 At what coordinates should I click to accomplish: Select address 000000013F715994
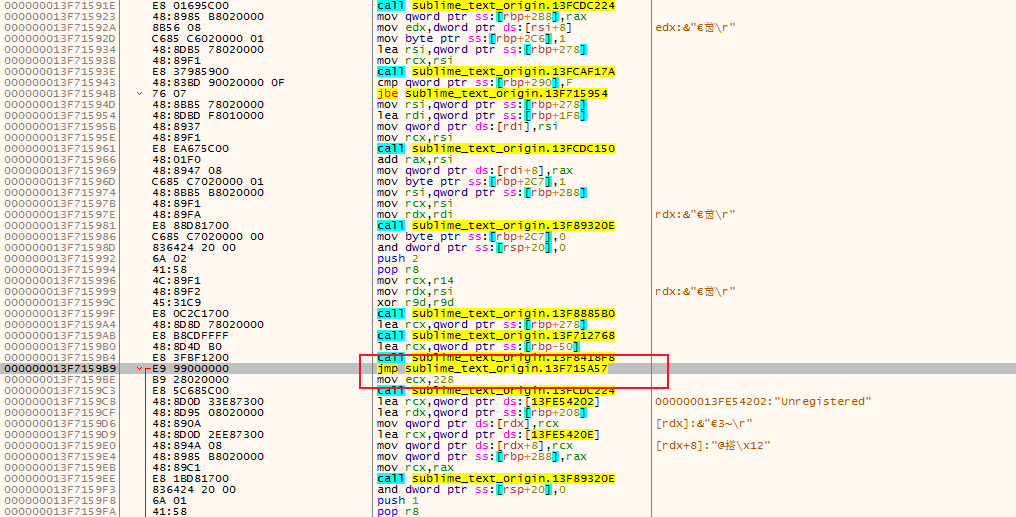[x=60, y=270]
